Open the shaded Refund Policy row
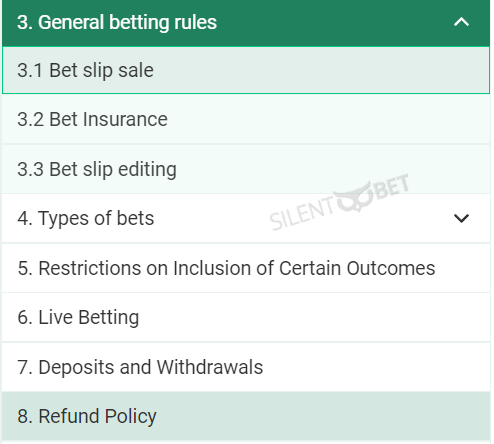Screen dimensions: 494x444 click(246, 416)
